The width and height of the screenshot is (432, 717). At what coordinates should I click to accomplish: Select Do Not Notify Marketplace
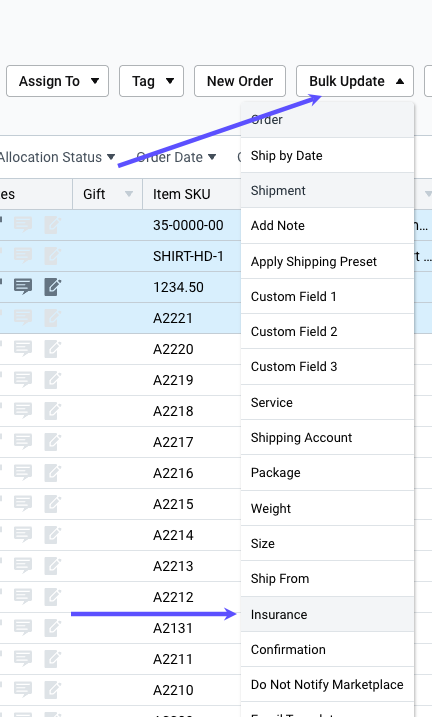click(x=327, y=685)
